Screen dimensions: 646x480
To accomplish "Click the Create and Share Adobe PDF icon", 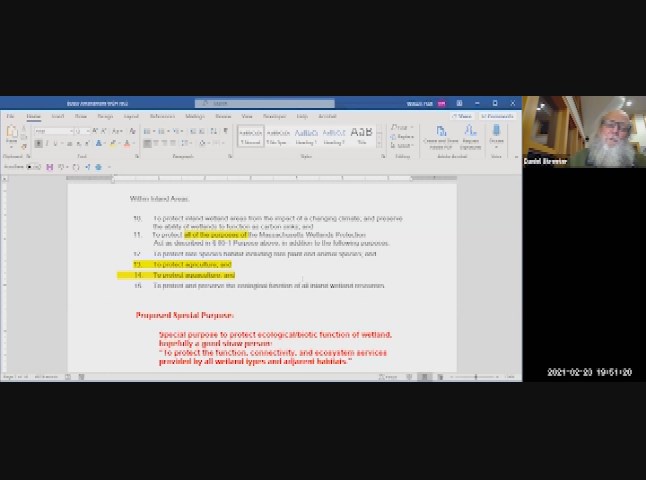I will 441,135.
